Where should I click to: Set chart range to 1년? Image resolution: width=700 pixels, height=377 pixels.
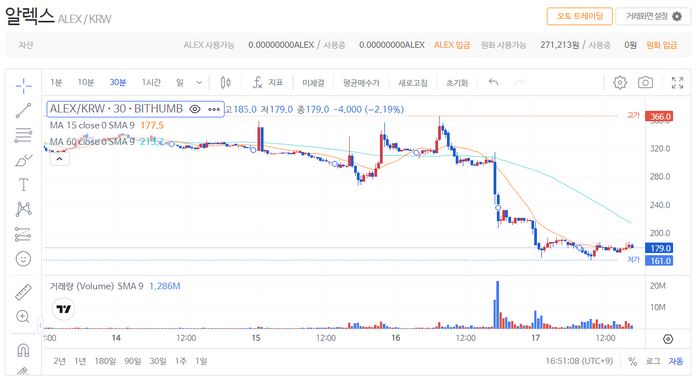tap(80, 361)
